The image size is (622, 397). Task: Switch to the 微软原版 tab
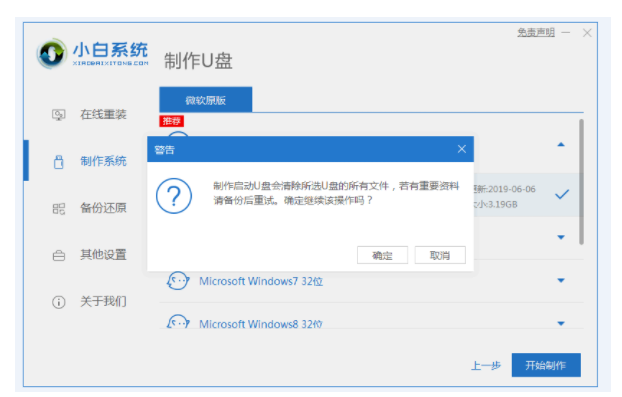(x=205, y=100)
